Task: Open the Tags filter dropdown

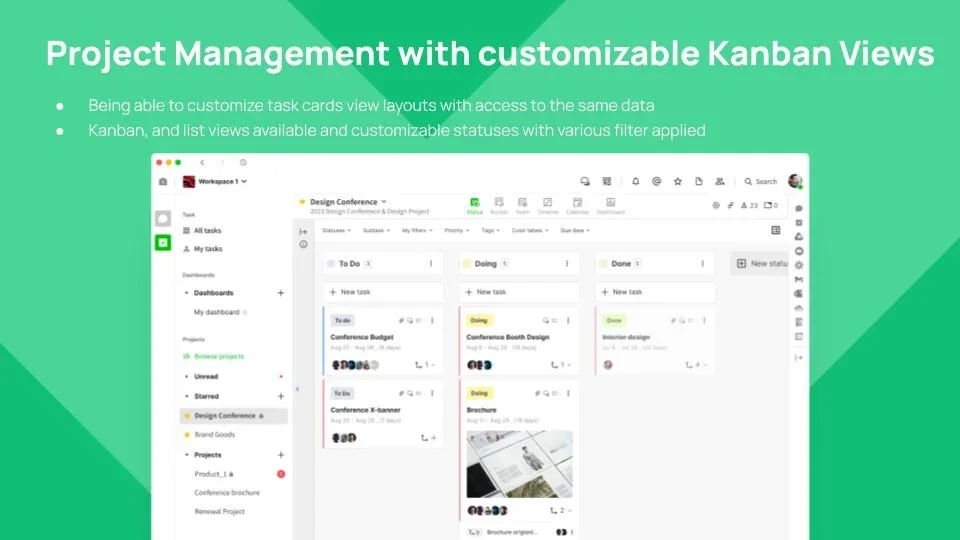Action: (490, 230)
